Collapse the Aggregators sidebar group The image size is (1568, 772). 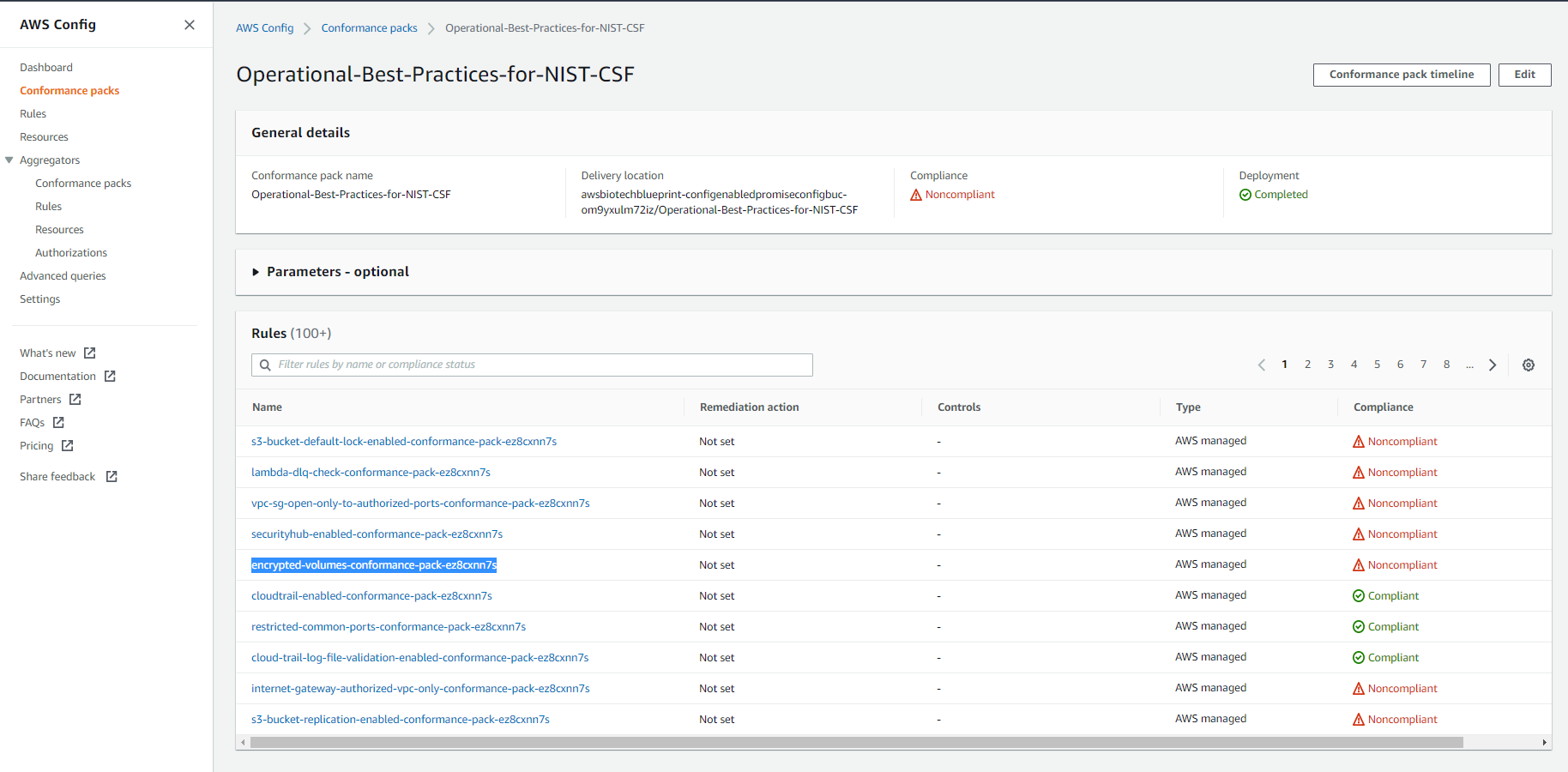9,160
